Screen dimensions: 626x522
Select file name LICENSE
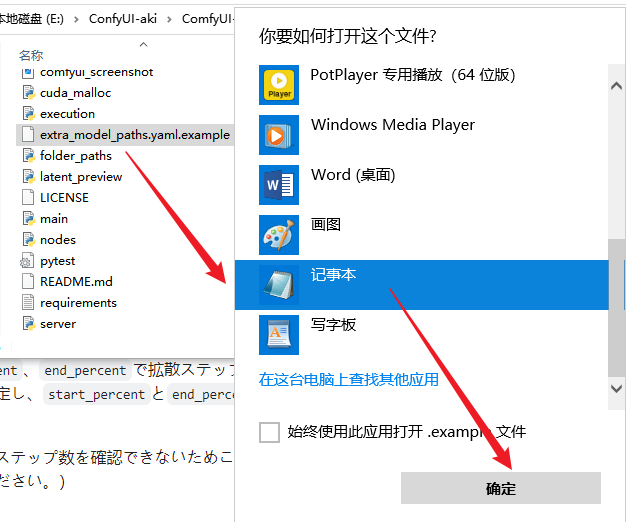pyautogui.click(x=64, y=198)
